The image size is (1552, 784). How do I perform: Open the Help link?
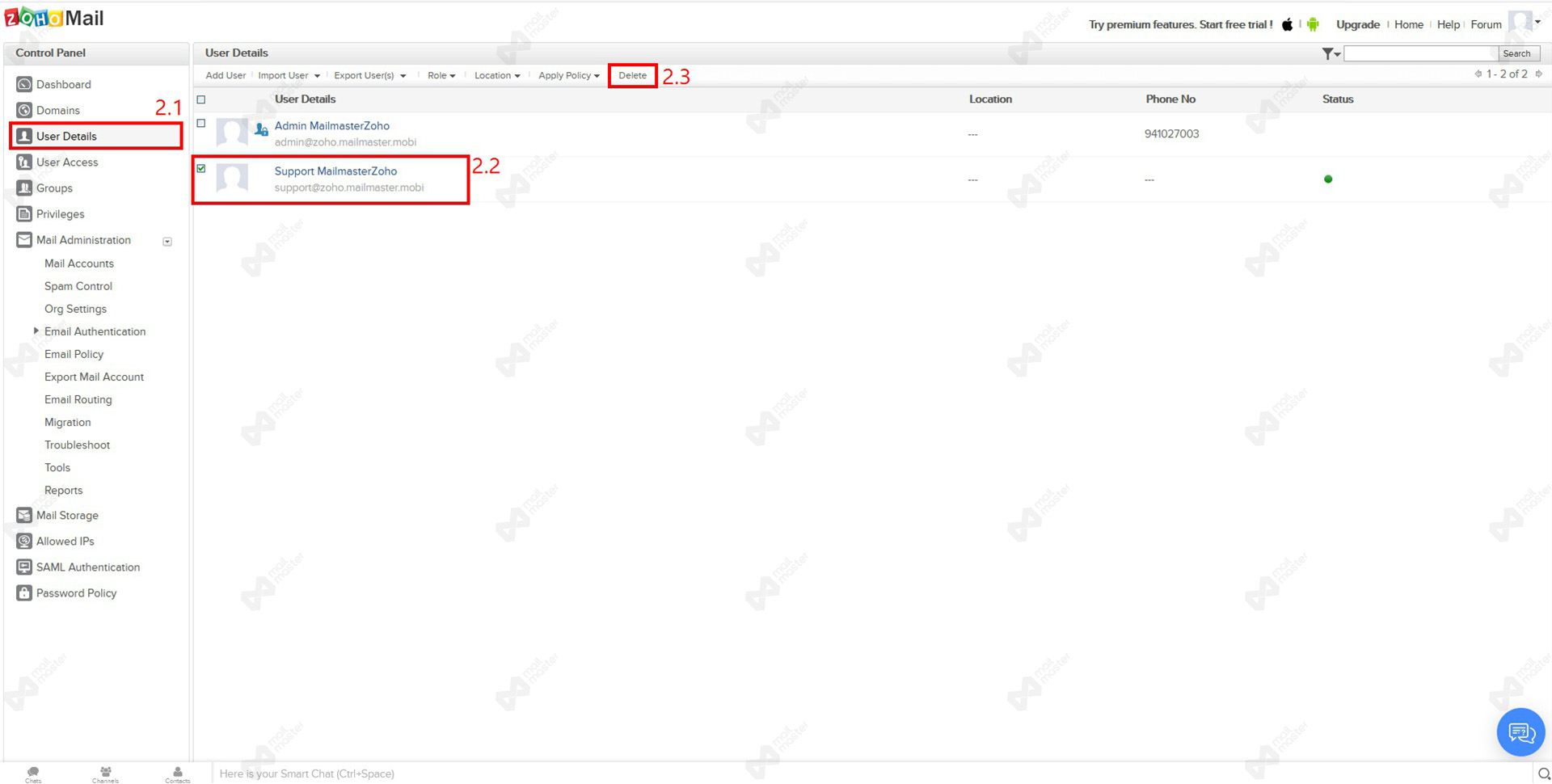(1449, 24)
